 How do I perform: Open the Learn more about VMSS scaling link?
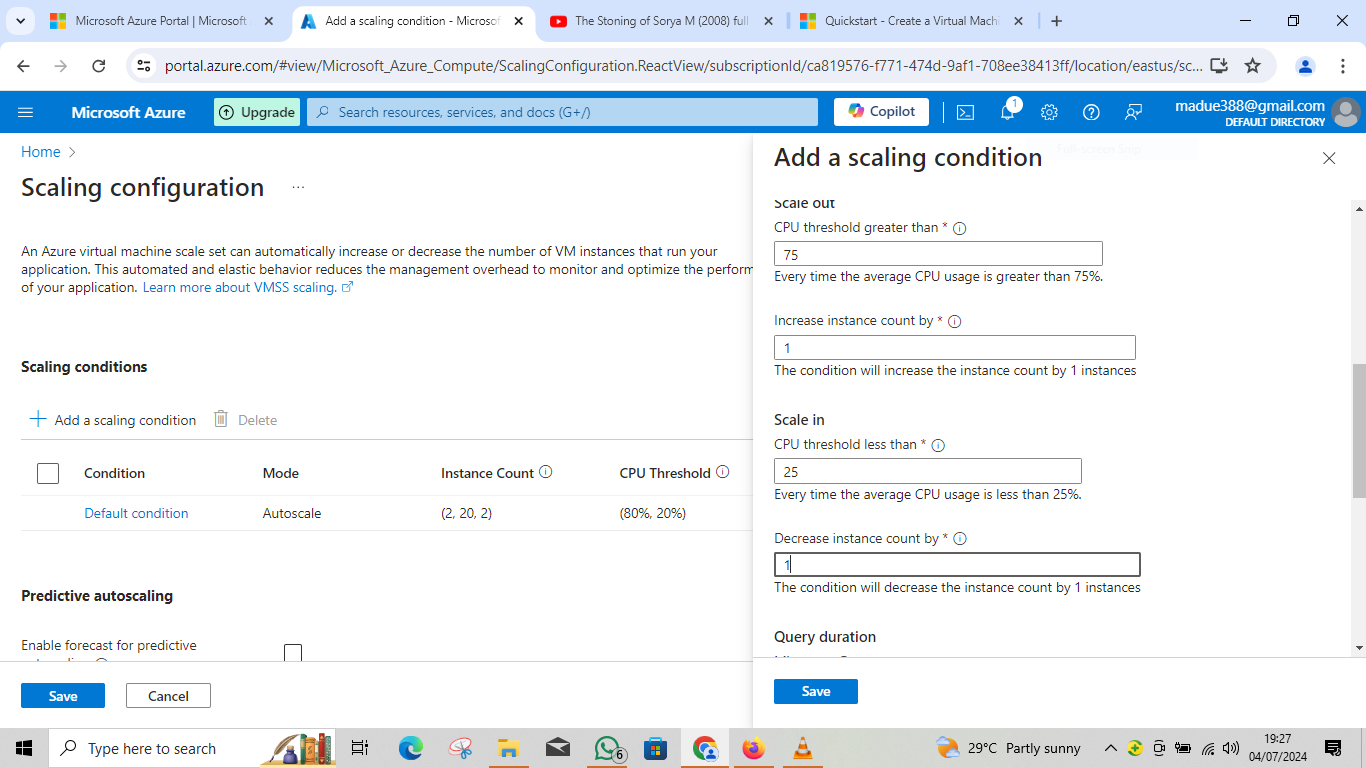248,287
